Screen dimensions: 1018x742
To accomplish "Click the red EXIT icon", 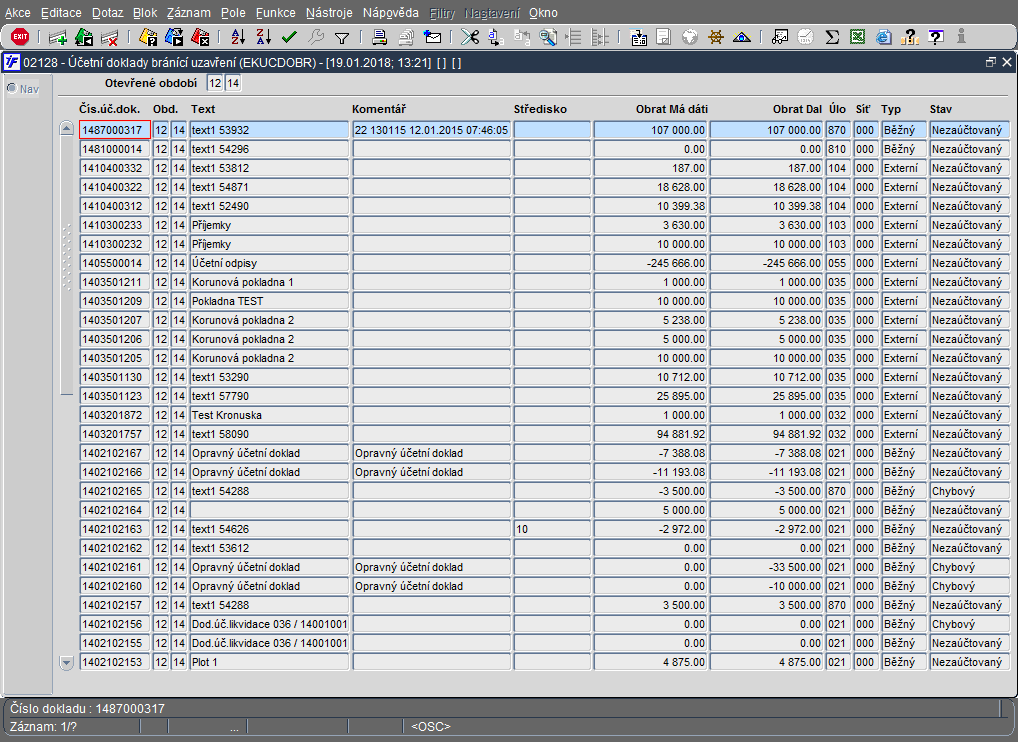I will pyautogui.click(x=20, y=37).
